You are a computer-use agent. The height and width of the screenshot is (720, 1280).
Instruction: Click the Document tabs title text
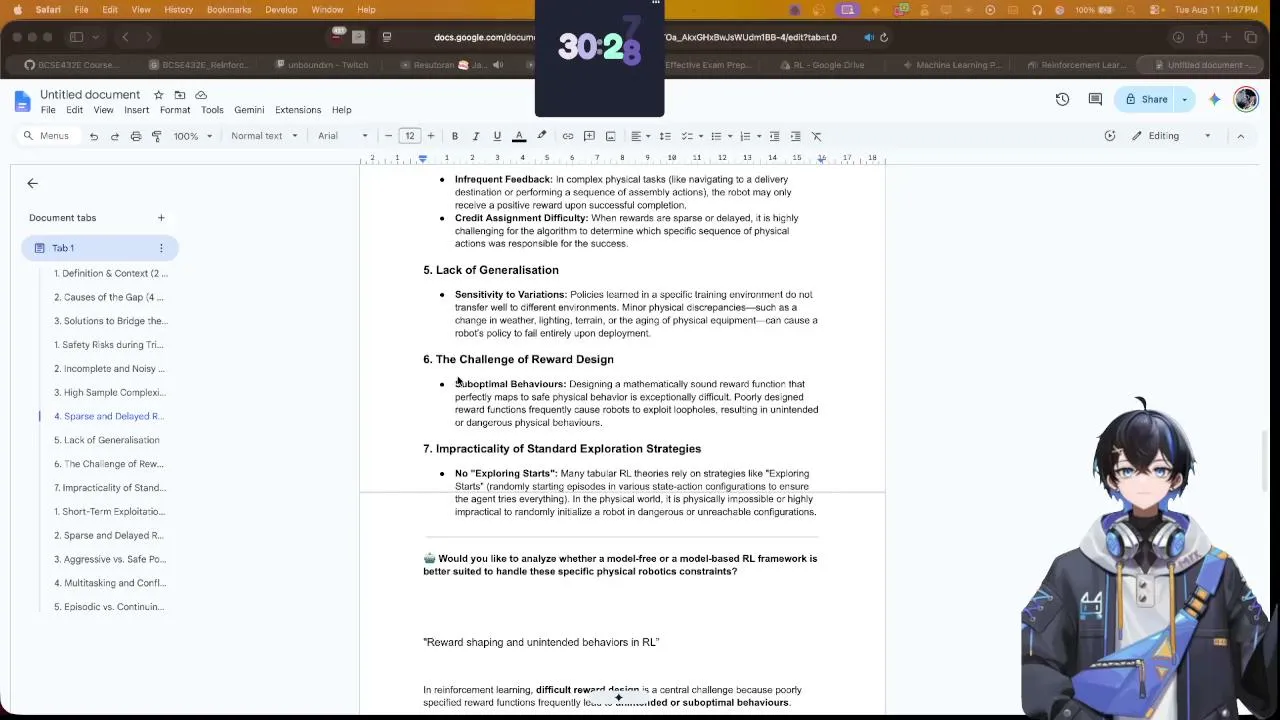[63, 217]
